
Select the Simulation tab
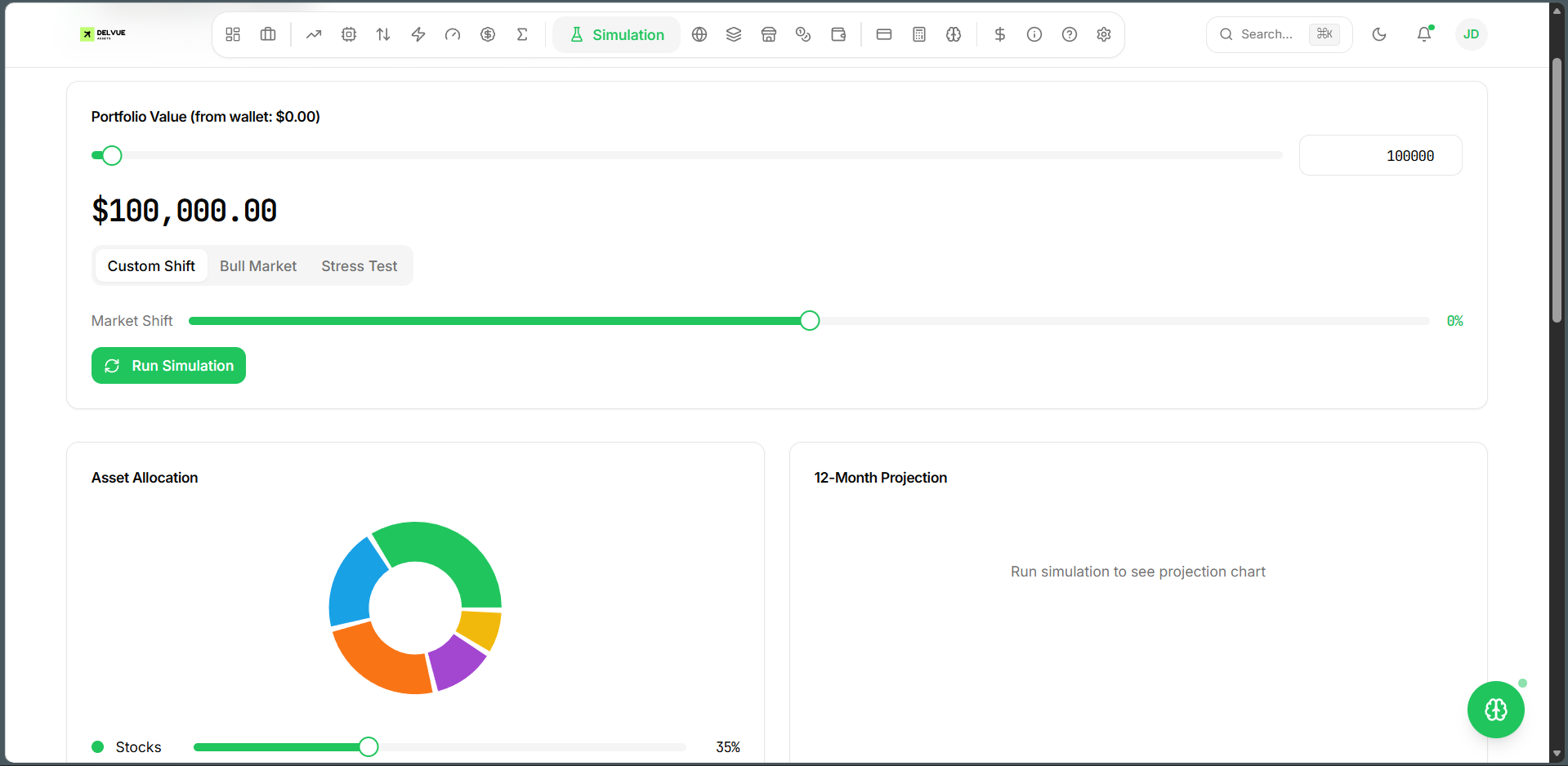617,34
